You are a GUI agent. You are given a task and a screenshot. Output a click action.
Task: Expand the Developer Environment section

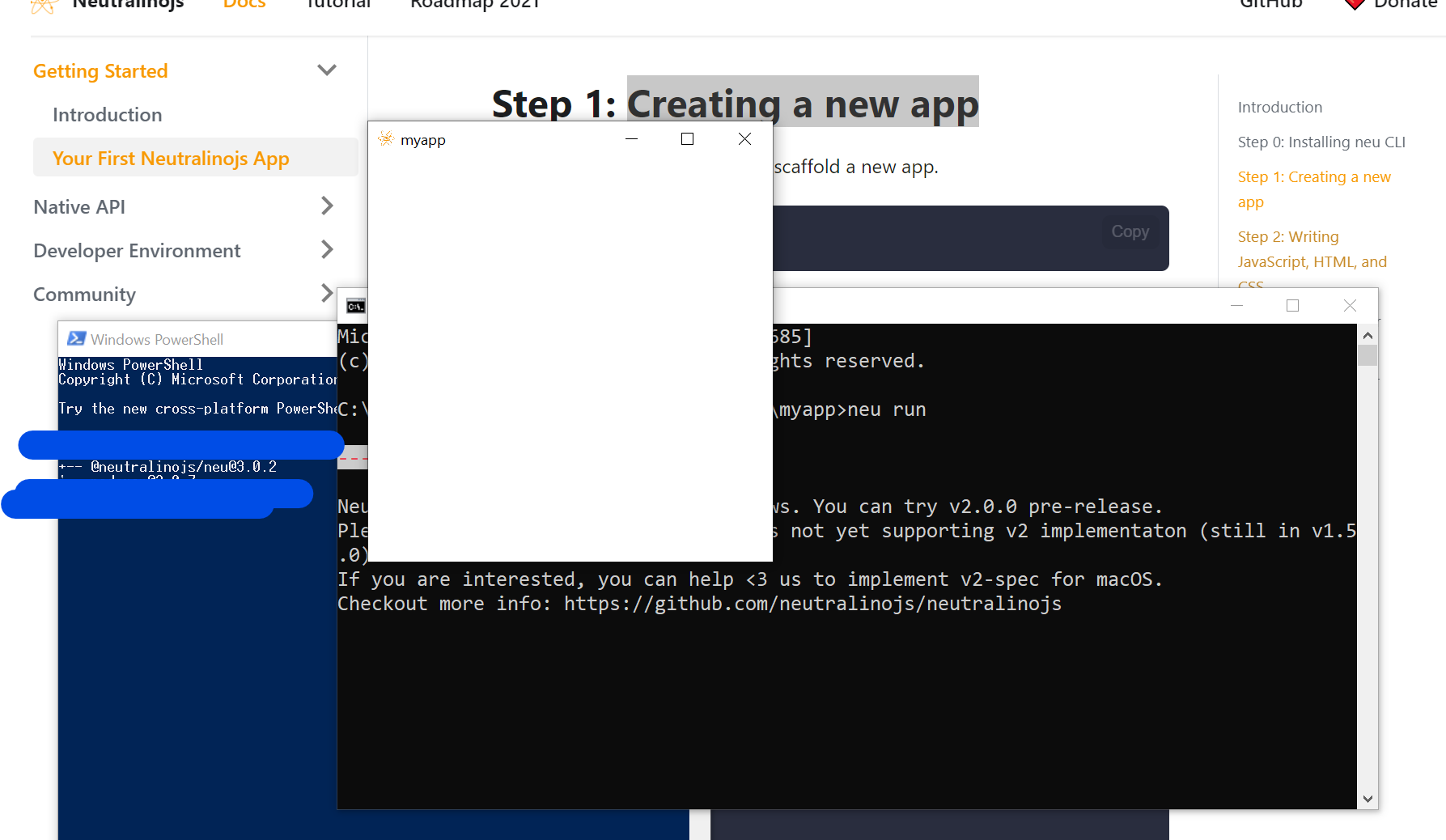327,250
